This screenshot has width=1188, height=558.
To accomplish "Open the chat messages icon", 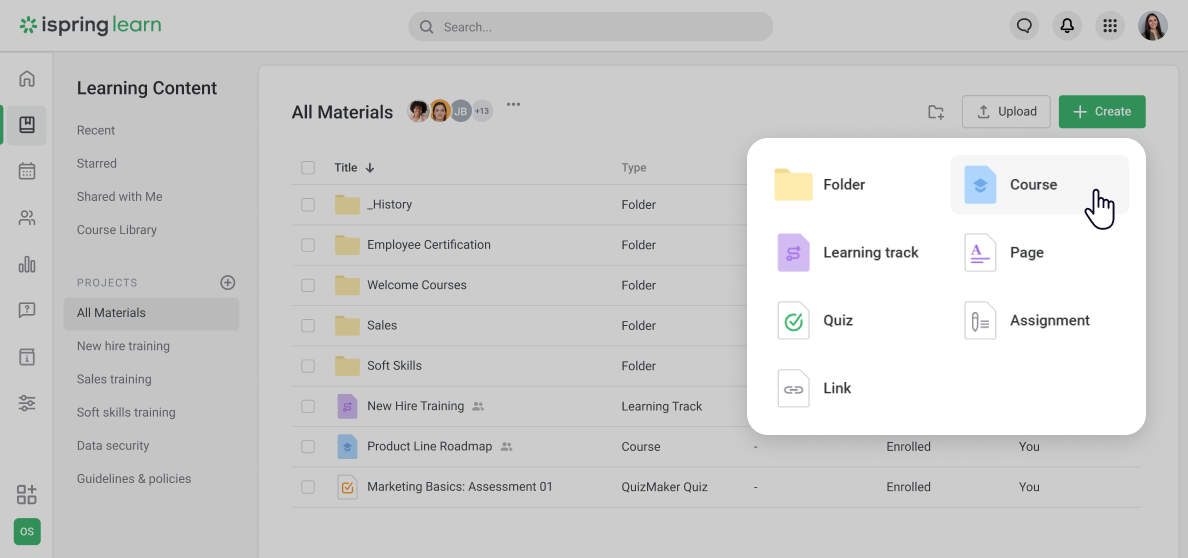I will coord(1024,26).
